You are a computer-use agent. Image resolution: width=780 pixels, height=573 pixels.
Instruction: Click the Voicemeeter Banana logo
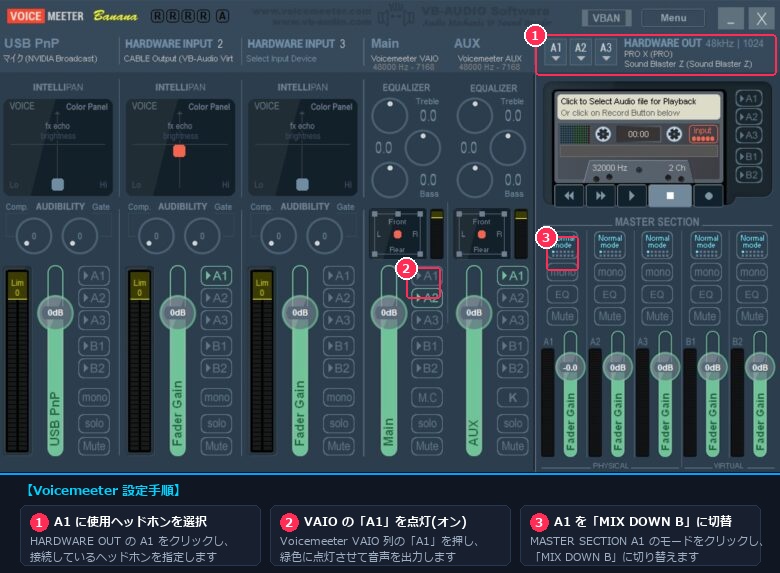coord(72,16)
